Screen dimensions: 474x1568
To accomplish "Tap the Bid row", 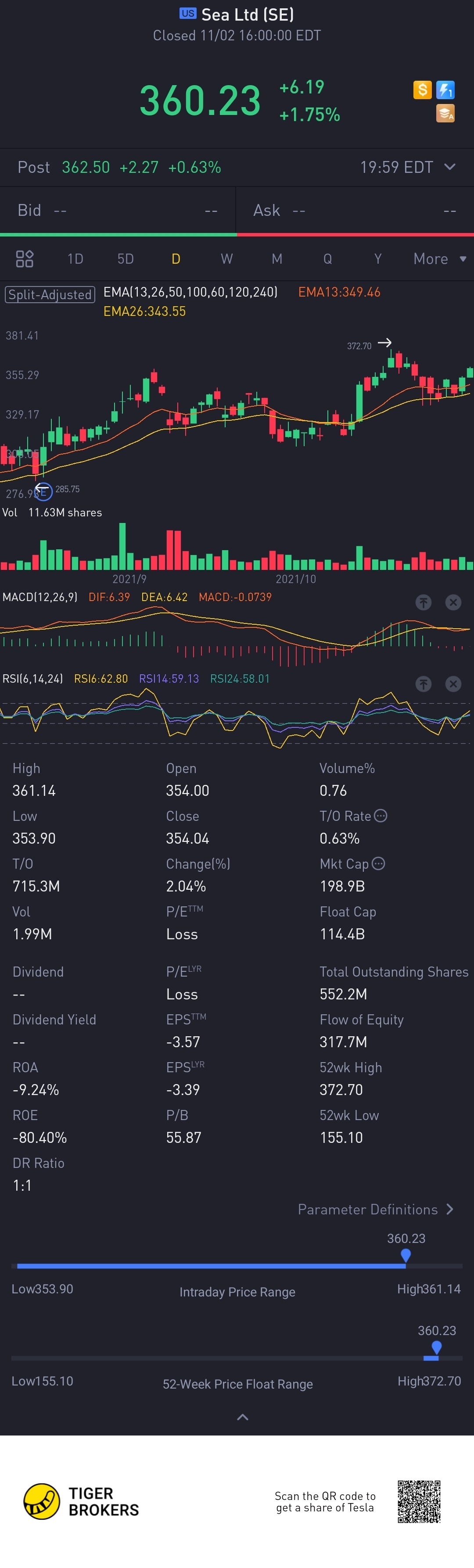I will (x=118, y=211).
